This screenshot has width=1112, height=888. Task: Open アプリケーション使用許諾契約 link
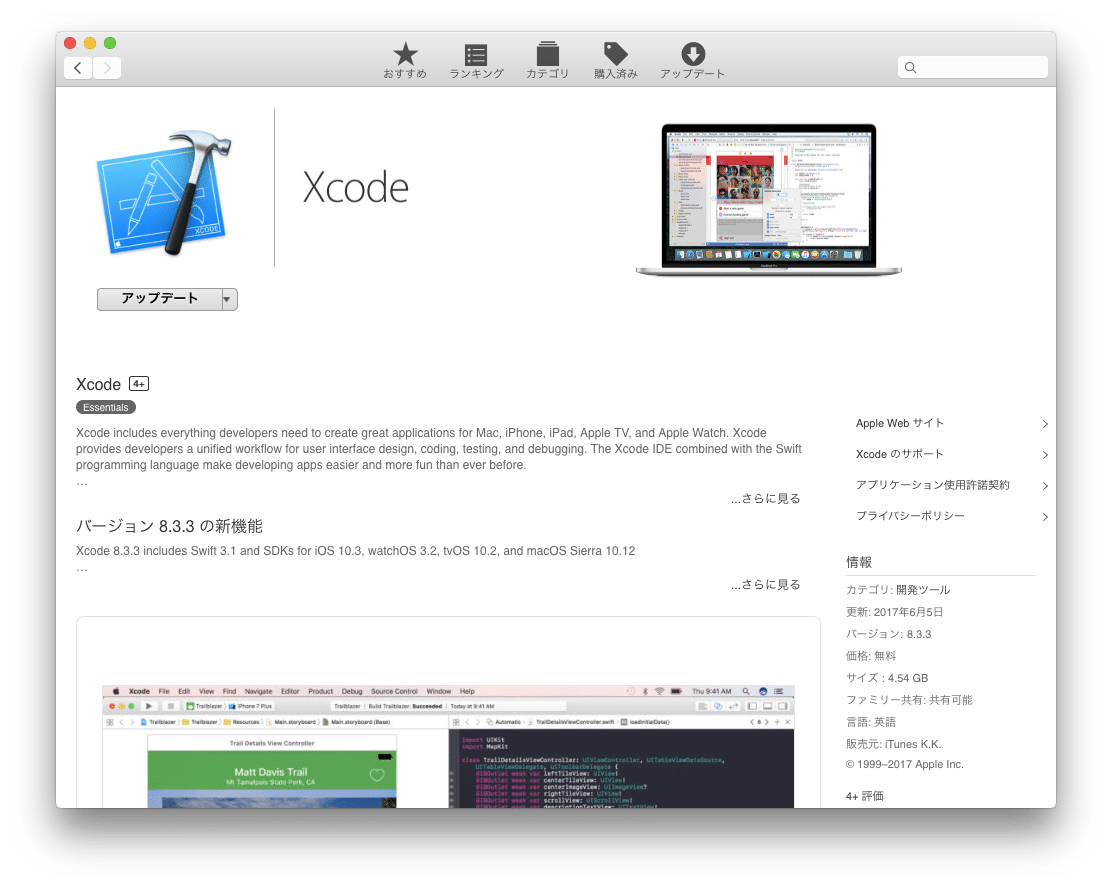pos(933,485)
